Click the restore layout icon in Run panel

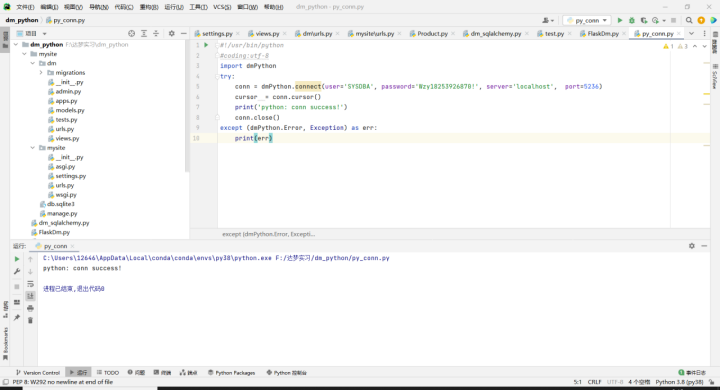point(17,302)
